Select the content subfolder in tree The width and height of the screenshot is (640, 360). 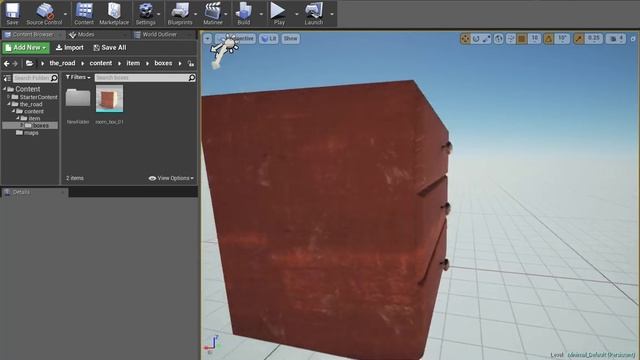[33, 111]
